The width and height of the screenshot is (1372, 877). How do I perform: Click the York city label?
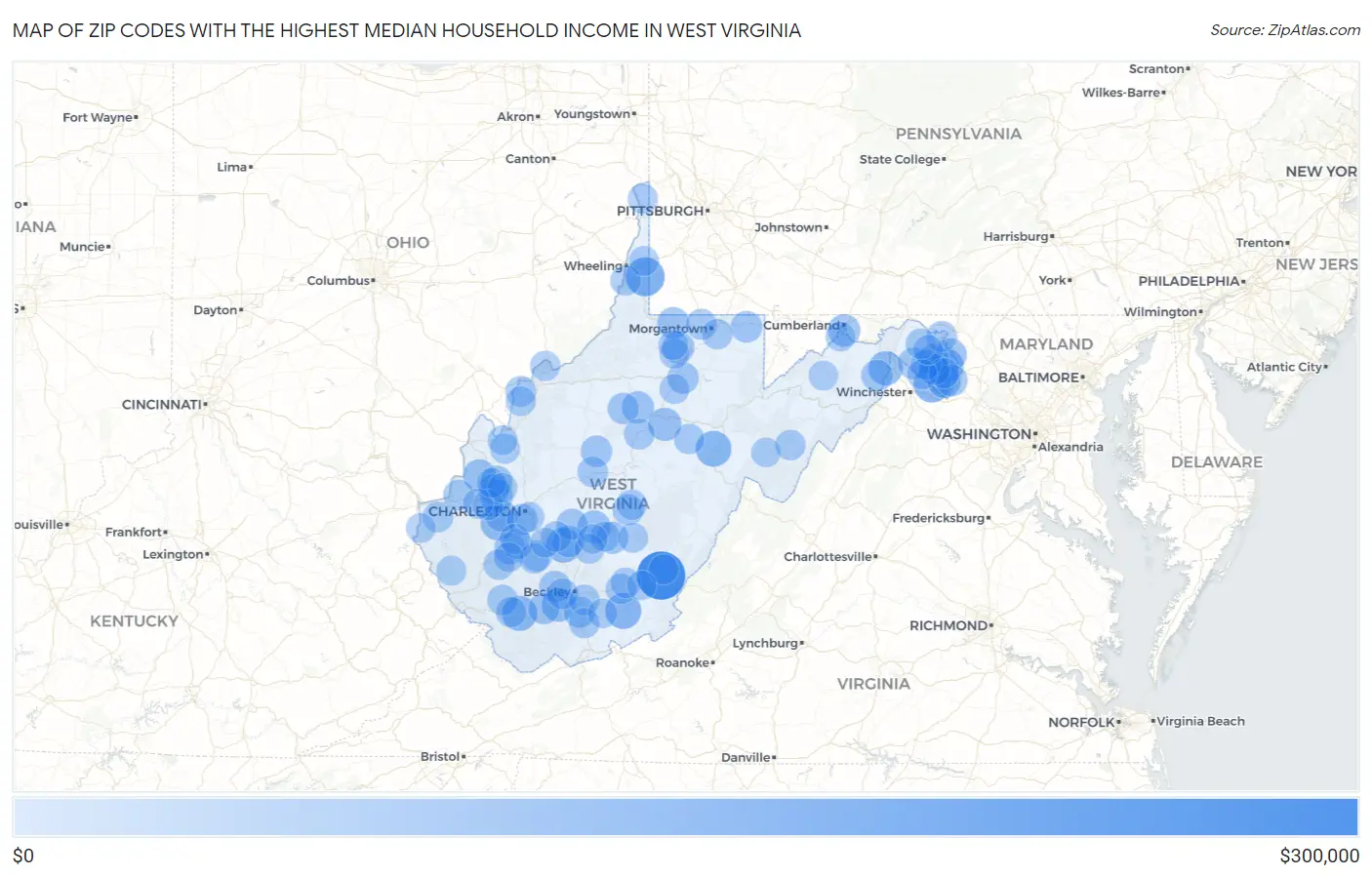point(1052,281)
